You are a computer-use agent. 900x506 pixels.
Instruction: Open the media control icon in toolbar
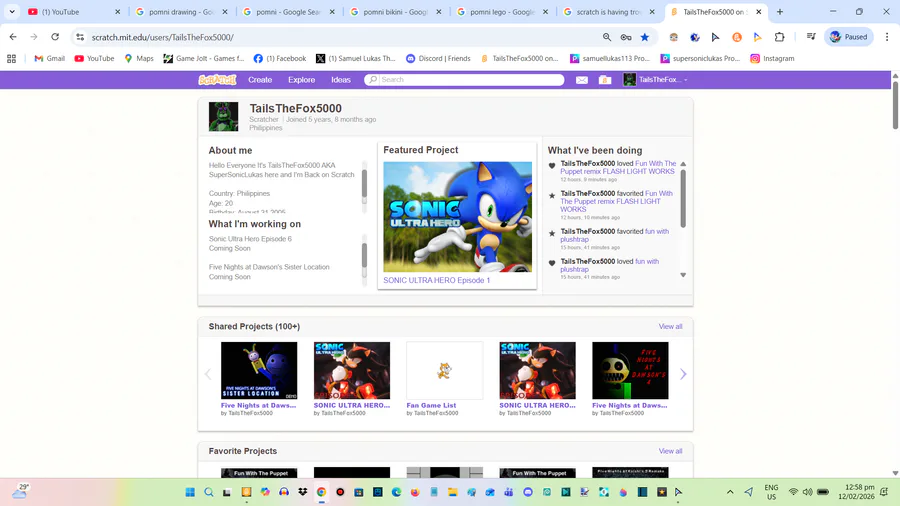tap(811, 37)
